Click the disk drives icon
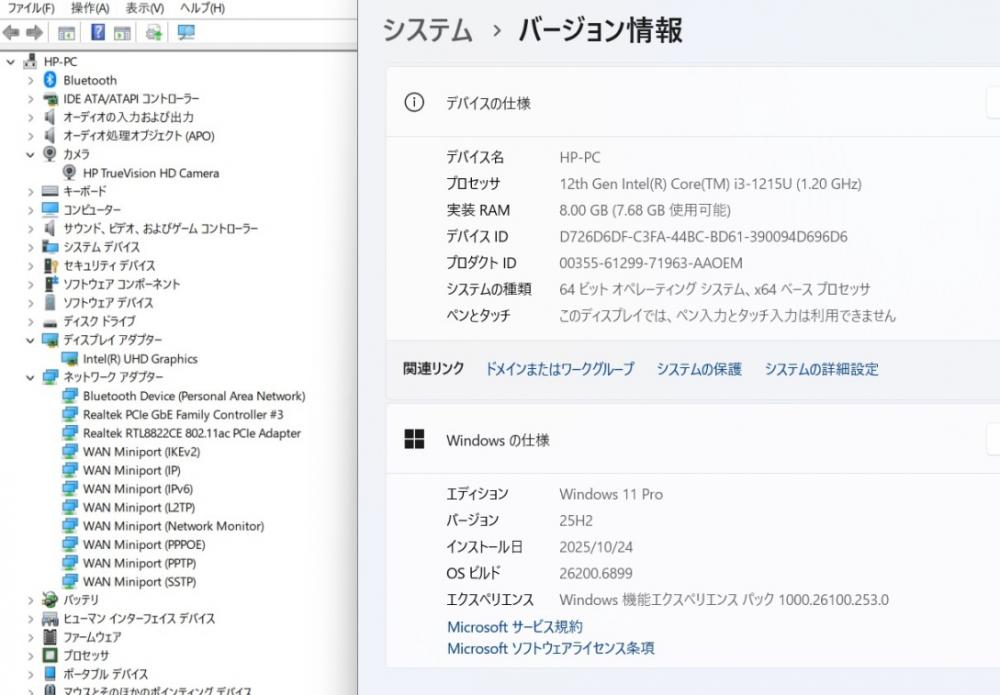This screenshot has width=1000, height=695. [50, 322]
